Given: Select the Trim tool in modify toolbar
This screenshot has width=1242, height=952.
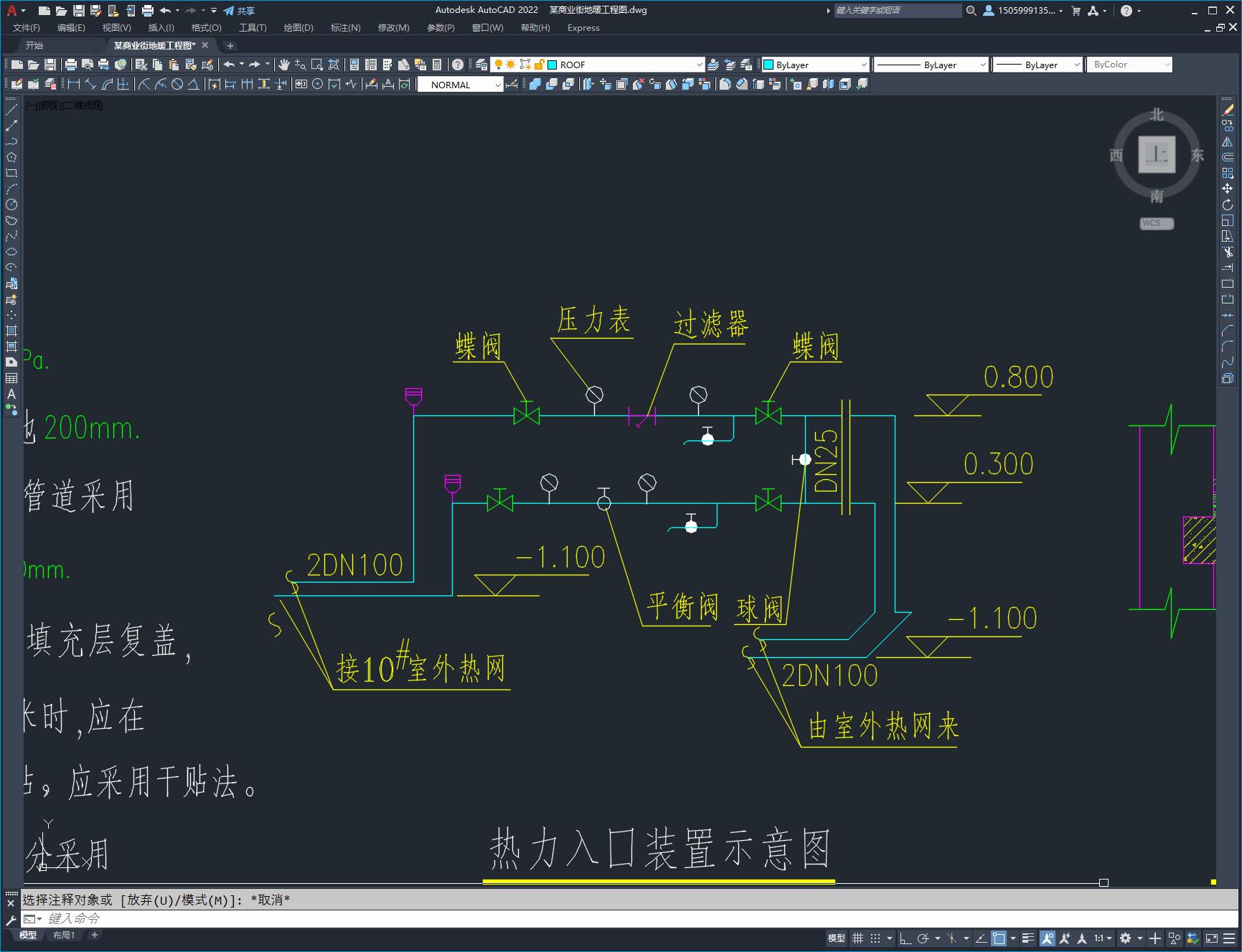Looking at the screenshot, I should click(1228, 252).
